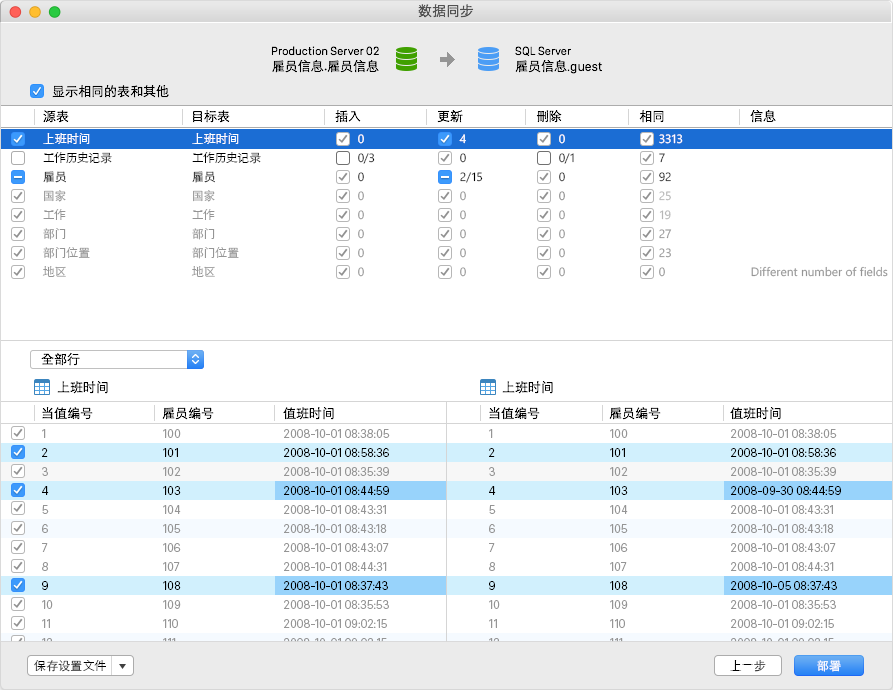Open the 全部行 row filter dropdown
Screen dimensions: 893x690
(x=117, y=359)
